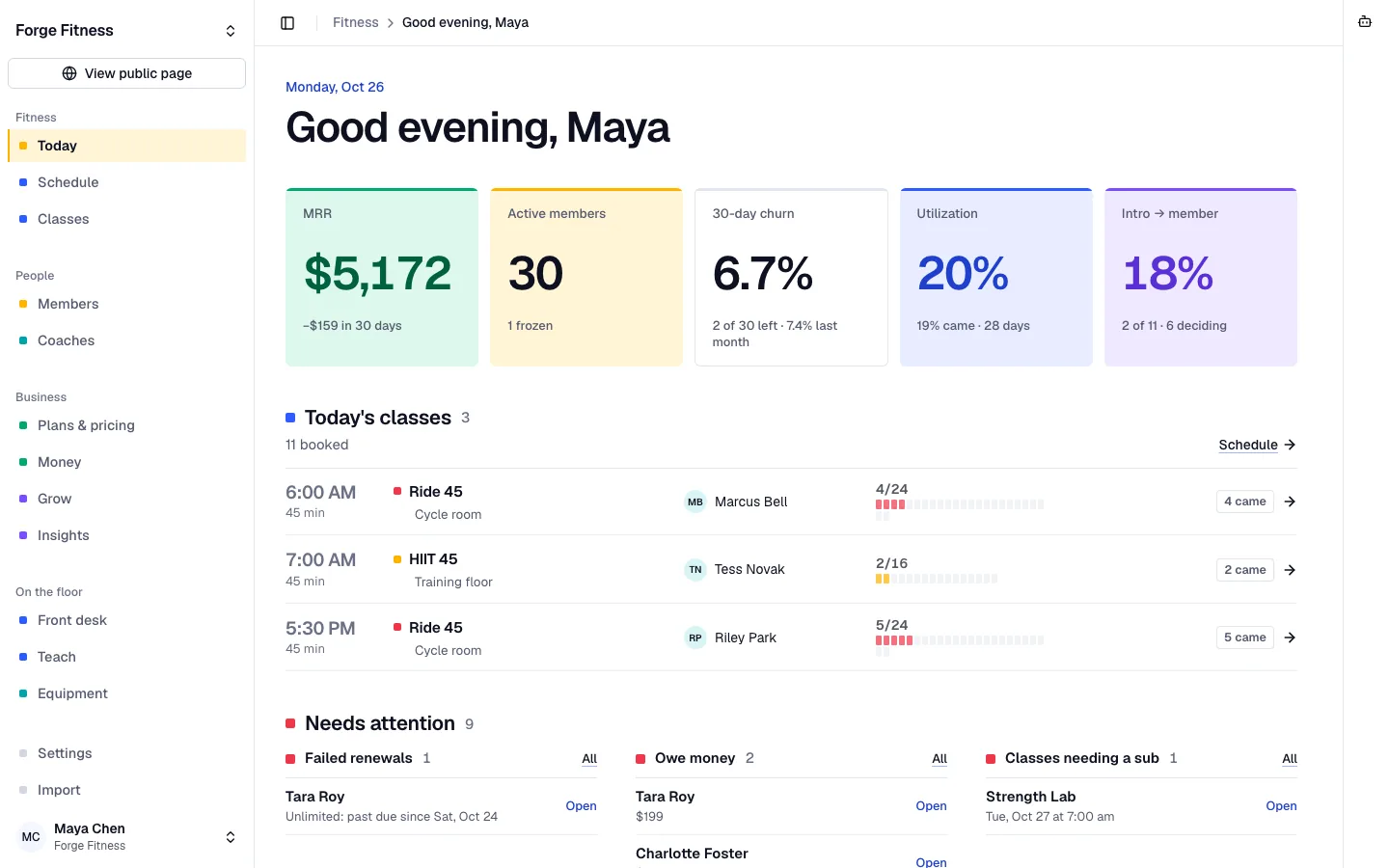This screenshot has height=868, width=1389.
Task: Click the arrow on the 5:30 PM Ride 45 row
Action: [x=1290, y=637]
